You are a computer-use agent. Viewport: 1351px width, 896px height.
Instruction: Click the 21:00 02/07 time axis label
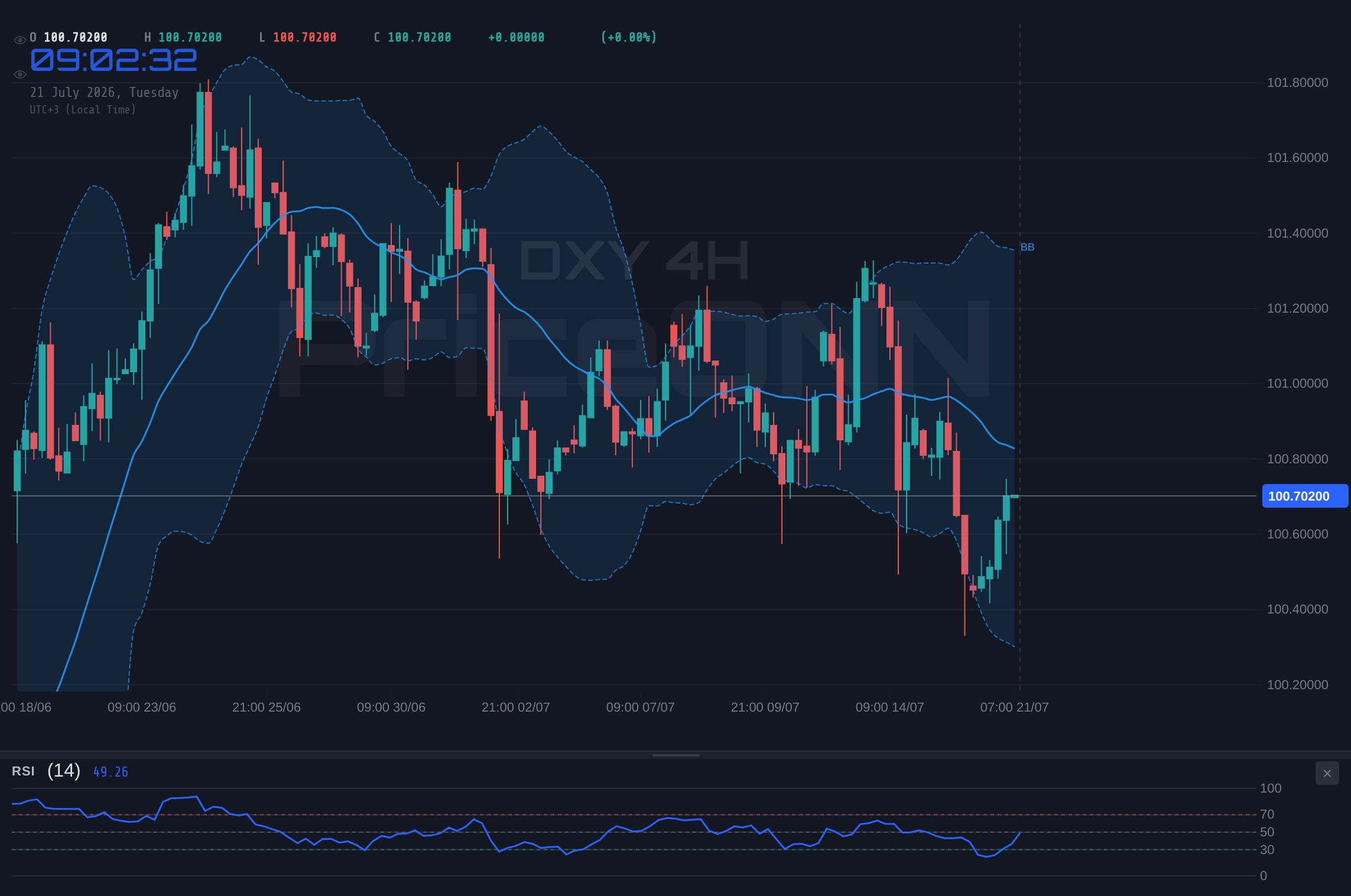coord(515,707)
